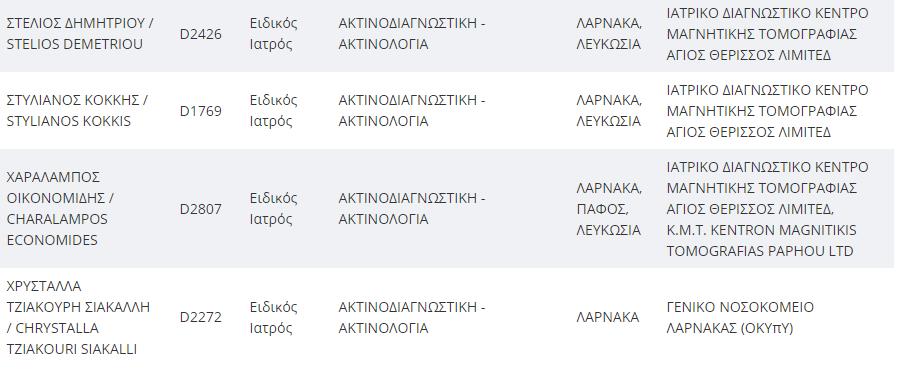Select doctor name Stelios Demetriou
The image size is (898, 369).
pyautogui.click(x=80, y=34)
